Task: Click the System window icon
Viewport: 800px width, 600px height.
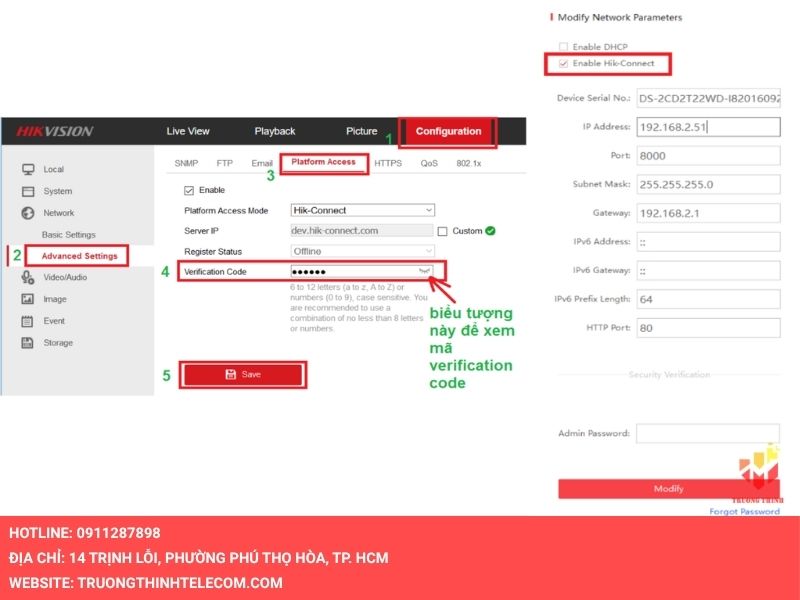Action: point(28,191)
